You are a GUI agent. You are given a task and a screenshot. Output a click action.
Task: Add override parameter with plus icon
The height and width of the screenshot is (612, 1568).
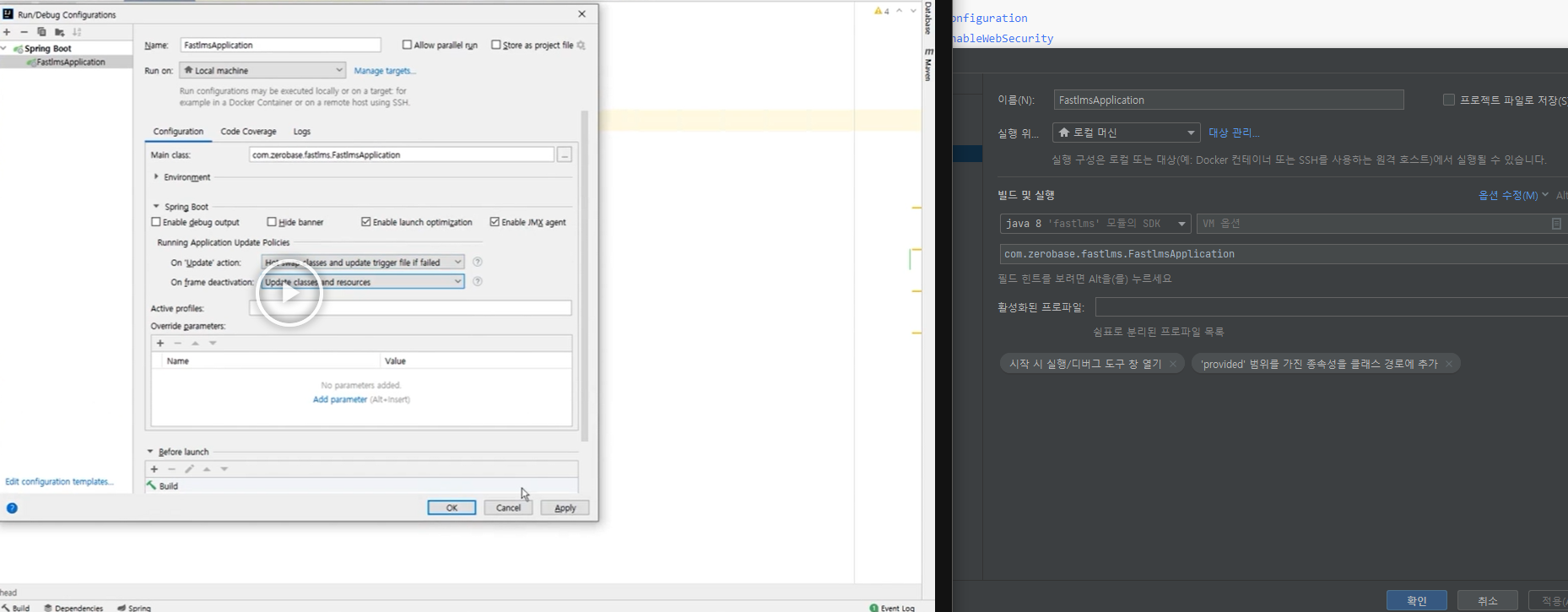tap(160, 343)
